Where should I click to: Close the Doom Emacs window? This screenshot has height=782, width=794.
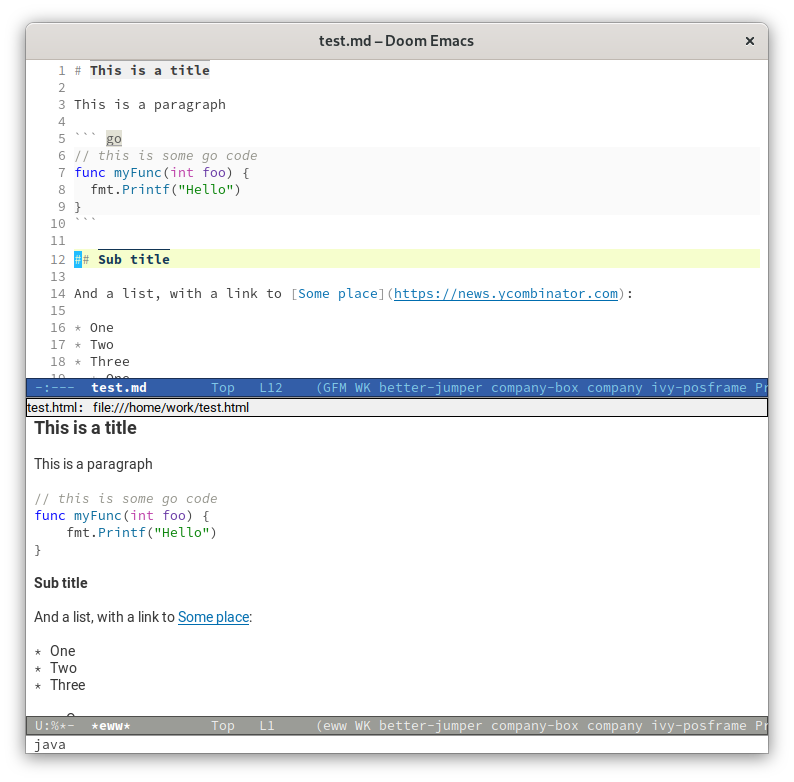749,41
